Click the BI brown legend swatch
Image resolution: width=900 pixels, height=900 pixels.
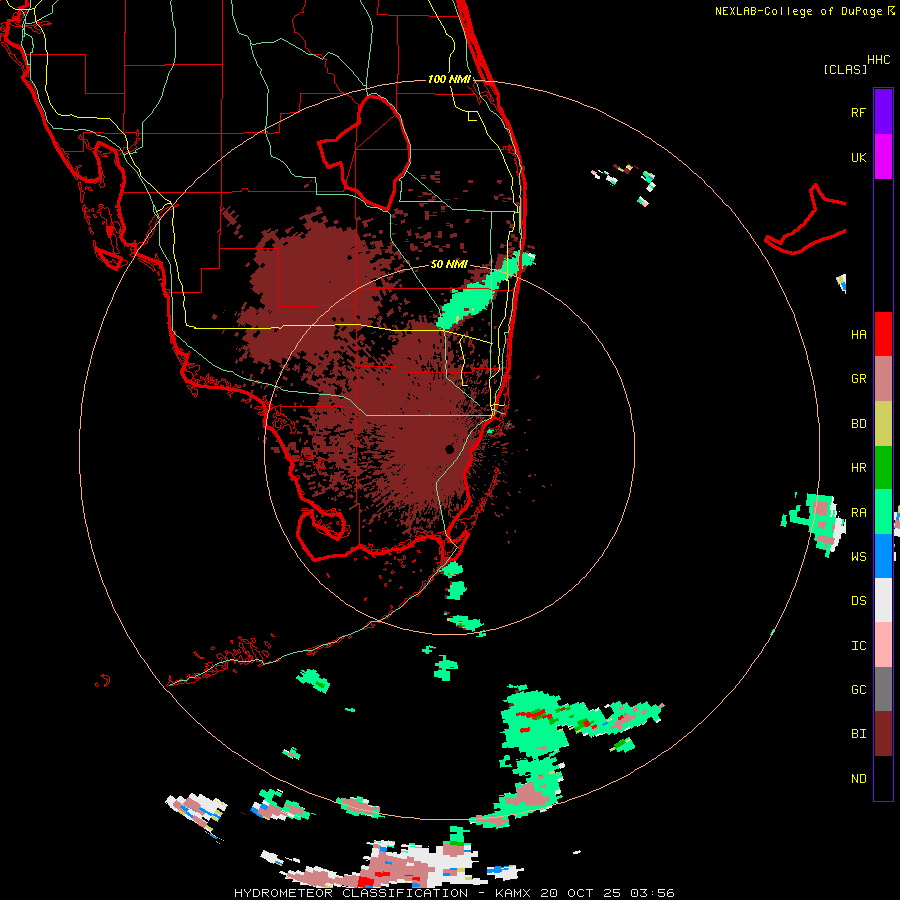883,734
